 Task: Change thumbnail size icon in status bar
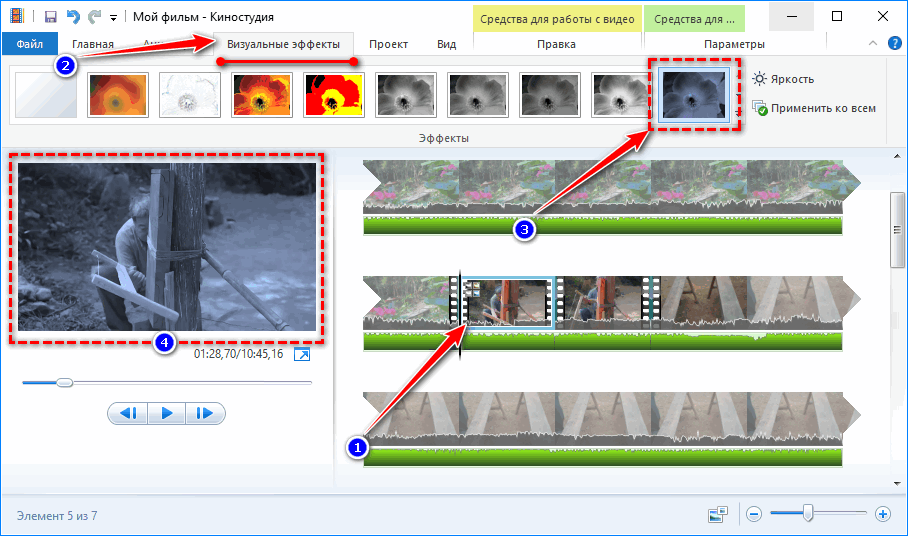tap(718, 514)
